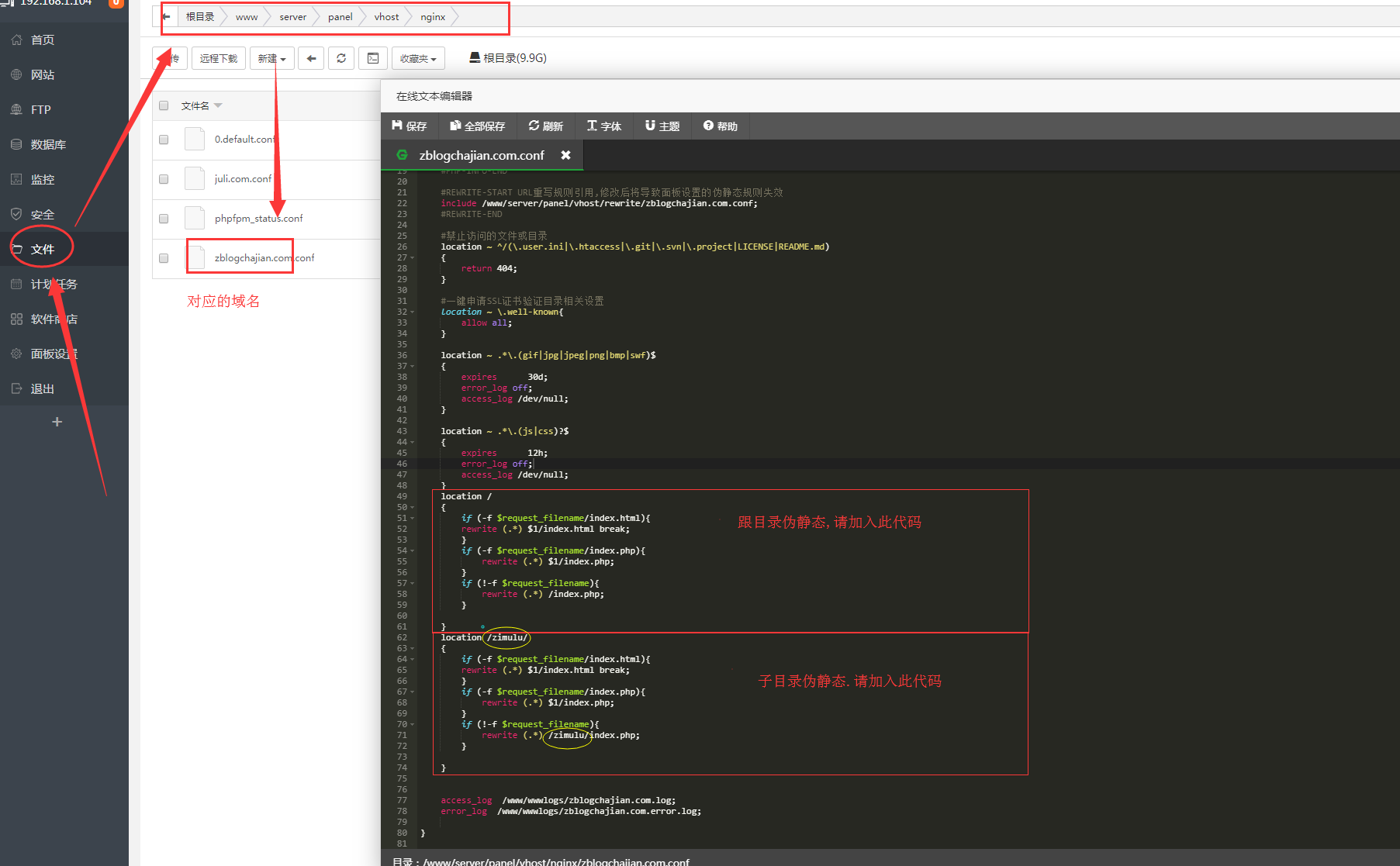This screenshot has width=1400, height=866.
Task: Collapse code fold at line 50
Action: click(413, 508)
